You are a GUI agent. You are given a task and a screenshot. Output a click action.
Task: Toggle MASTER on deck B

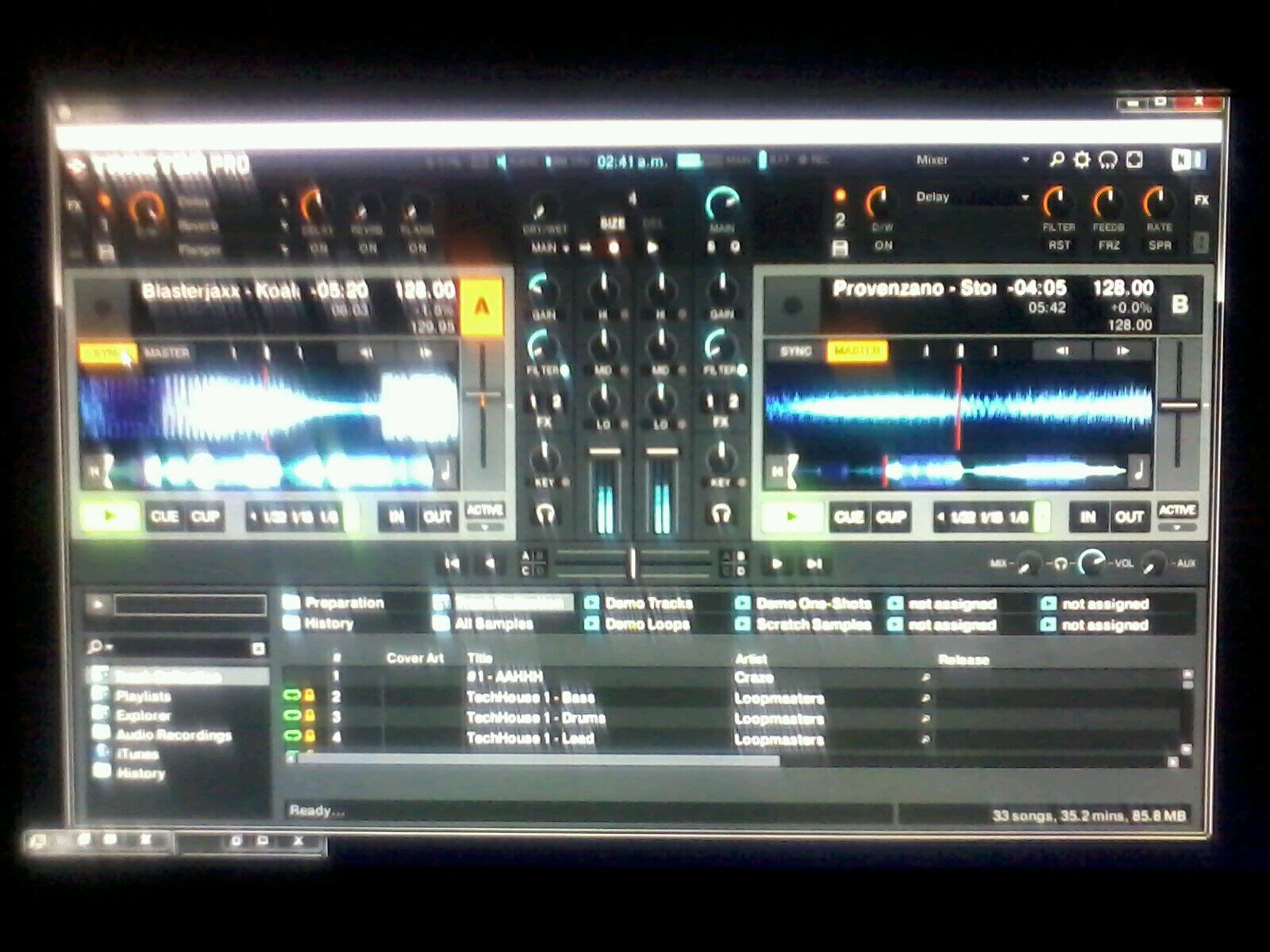(857, 351)
